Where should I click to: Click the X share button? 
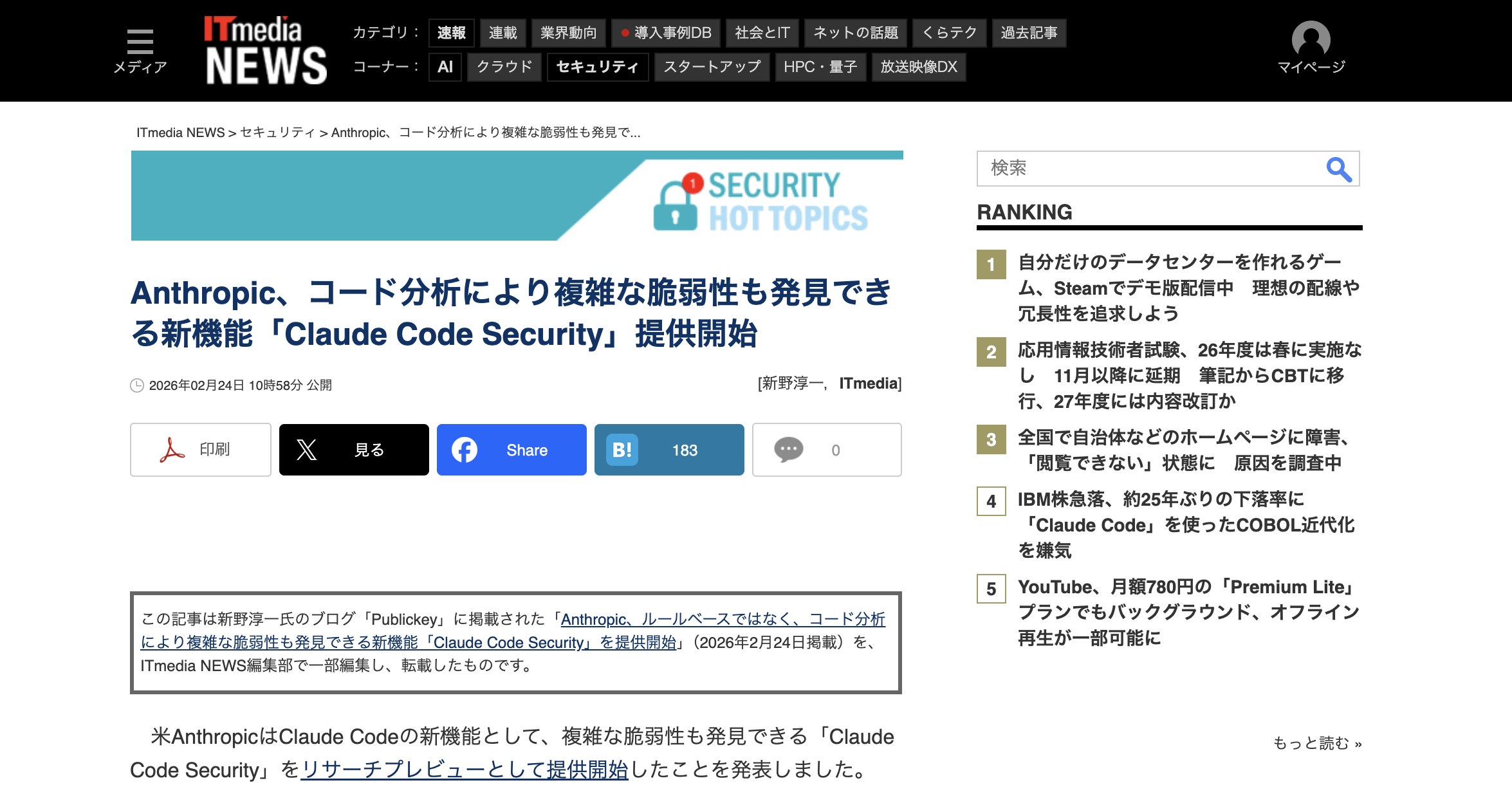click(354, 450)
